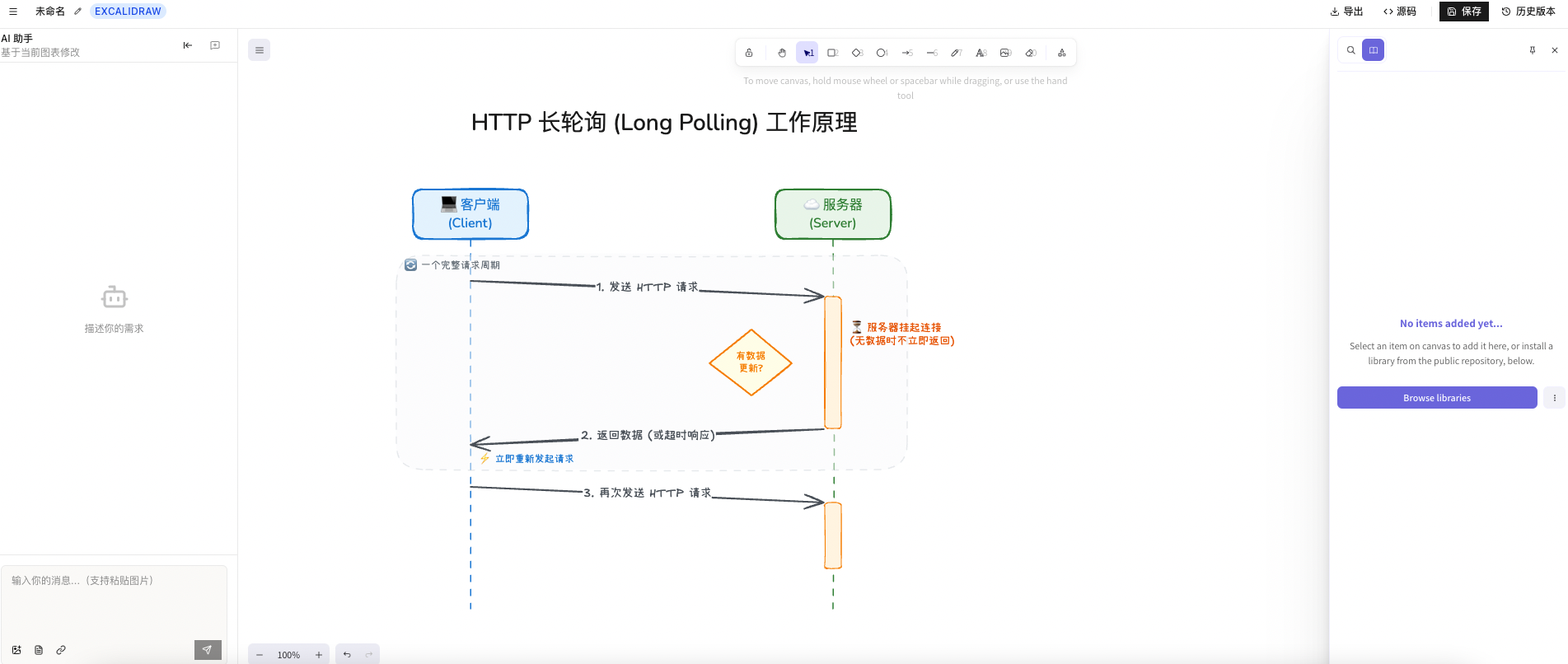1568x664 pixels.
Task: Click the 保存 save button
Action: tap(1463, 12)
